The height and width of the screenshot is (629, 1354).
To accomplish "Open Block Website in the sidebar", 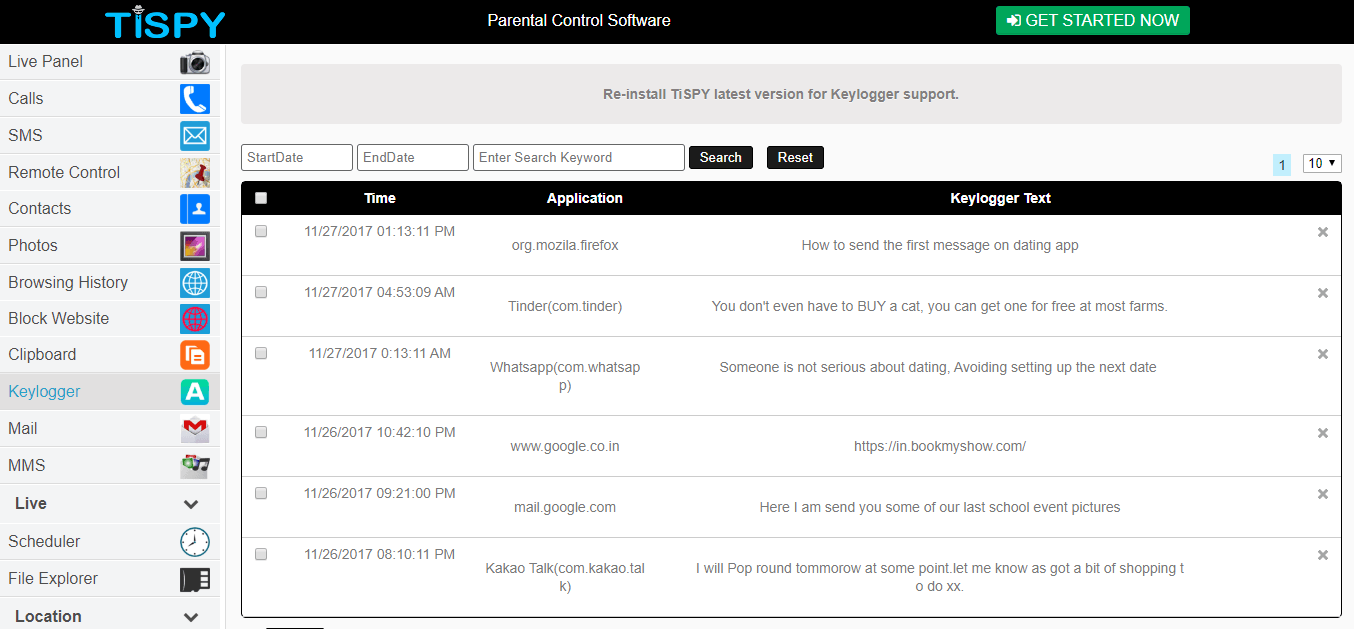I will click(110, 319).
